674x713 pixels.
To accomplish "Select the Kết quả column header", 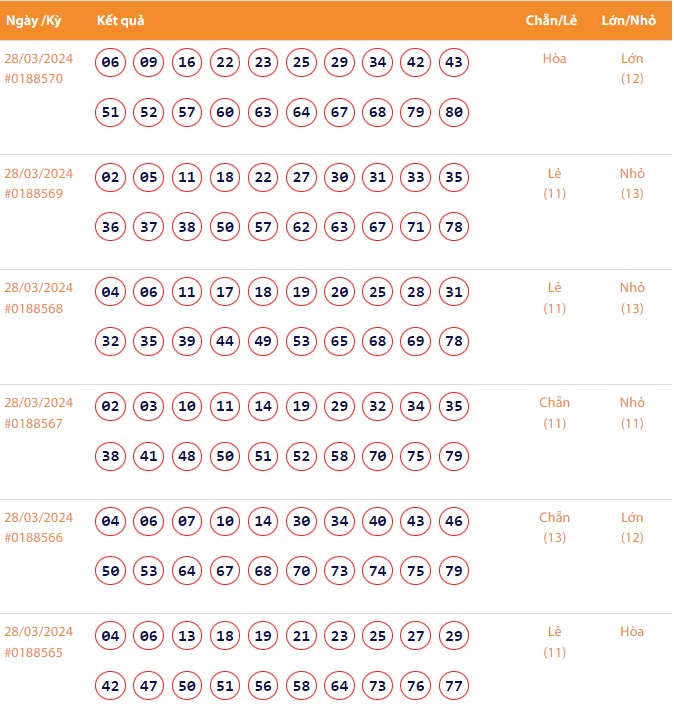I will 121,20.
